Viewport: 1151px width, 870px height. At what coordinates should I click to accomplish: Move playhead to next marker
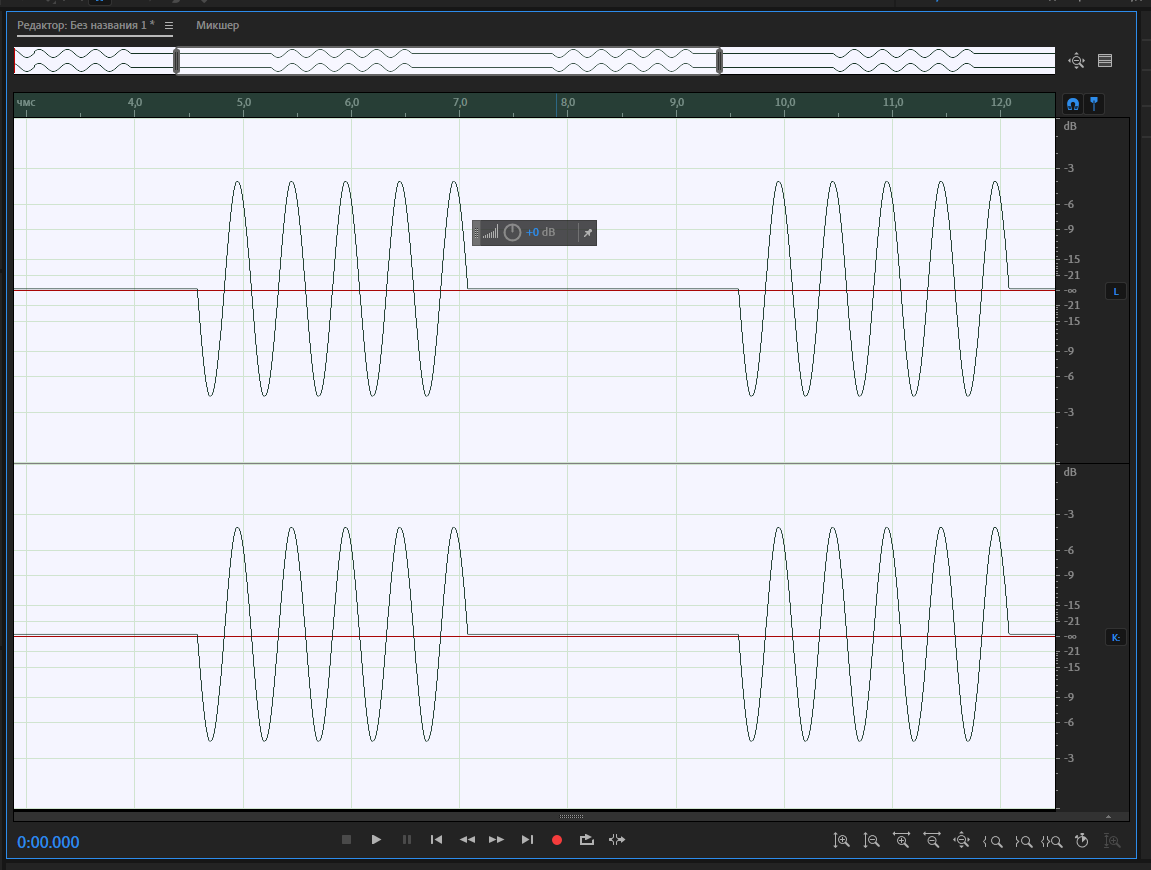(527, 839)
